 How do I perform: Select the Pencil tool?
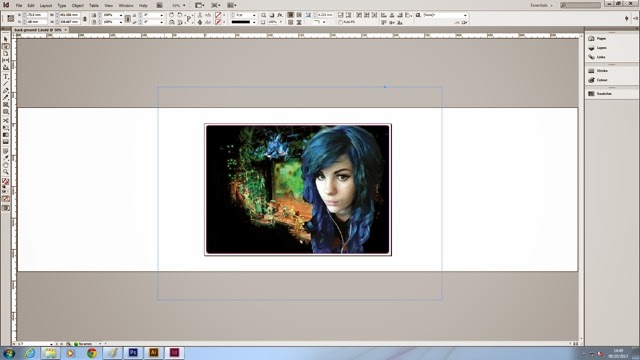click(x=6, y=98)
